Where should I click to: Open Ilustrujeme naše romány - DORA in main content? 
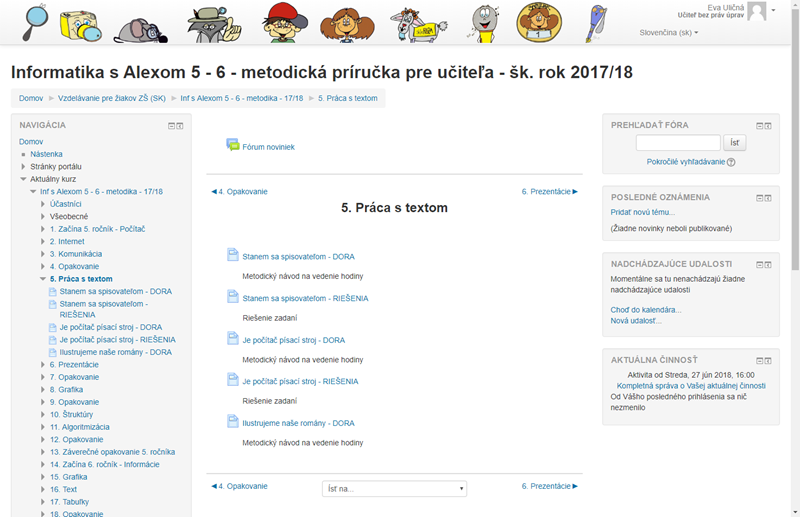[298, 423]
